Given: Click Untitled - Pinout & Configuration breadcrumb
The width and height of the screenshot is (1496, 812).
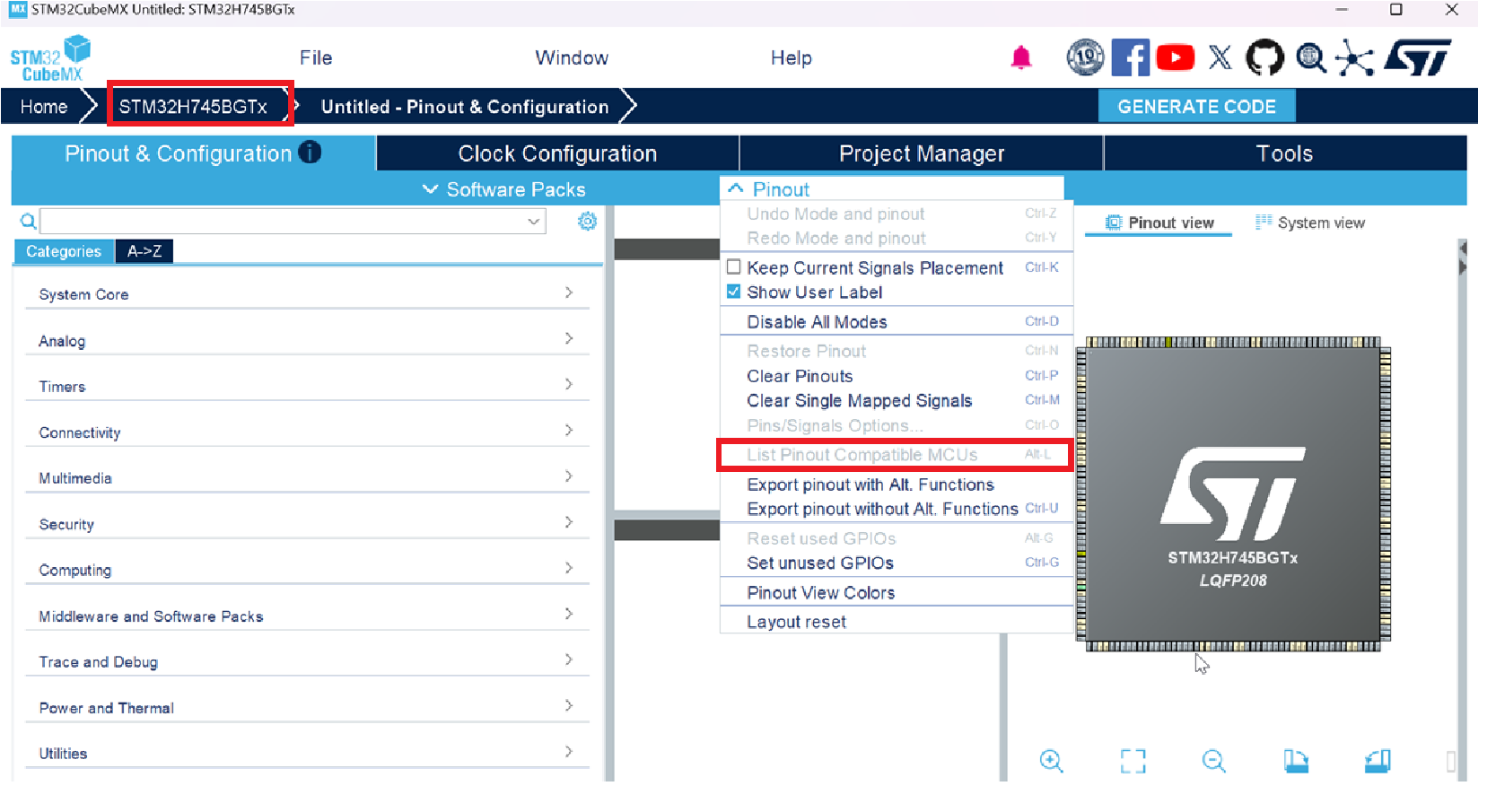Looking at the screenshot, I should click(x=465, y=107).
